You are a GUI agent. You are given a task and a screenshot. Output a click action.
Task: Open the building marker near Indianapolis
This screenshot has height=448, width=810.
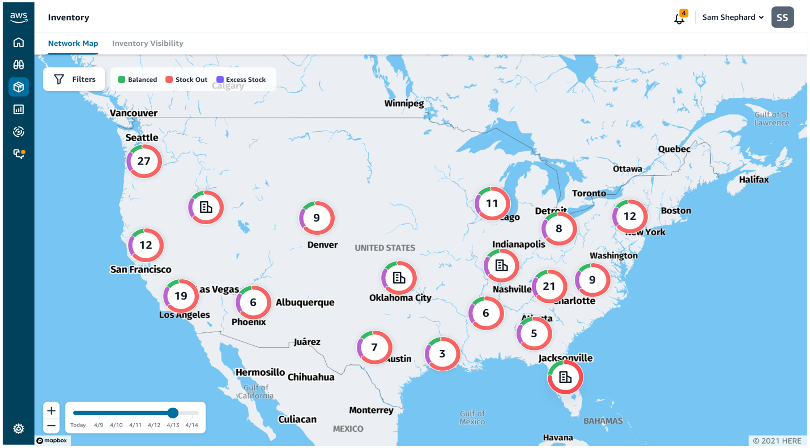502,266
